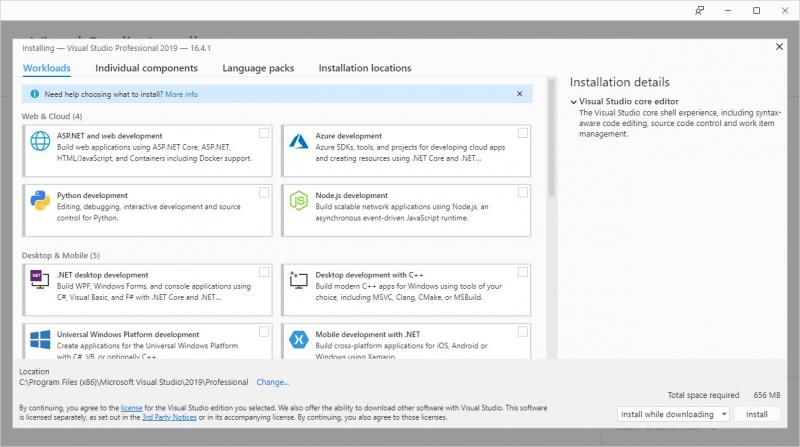Open the Install while downloading dropdown
The image size is (800, 447).
point(673,414)
